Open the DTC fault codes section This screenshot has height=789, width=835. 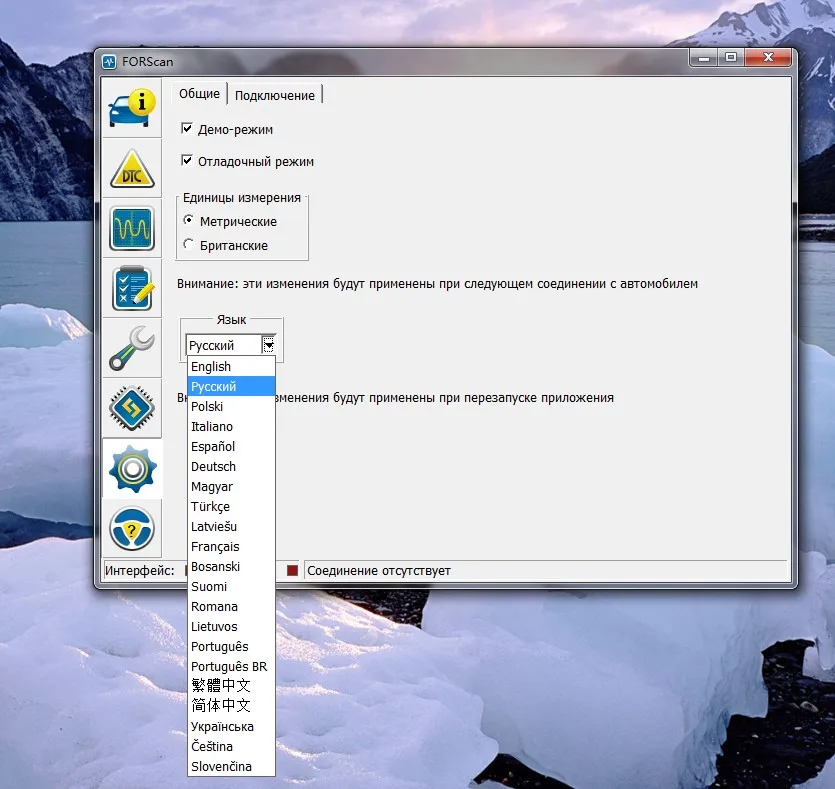pos(132,169)
